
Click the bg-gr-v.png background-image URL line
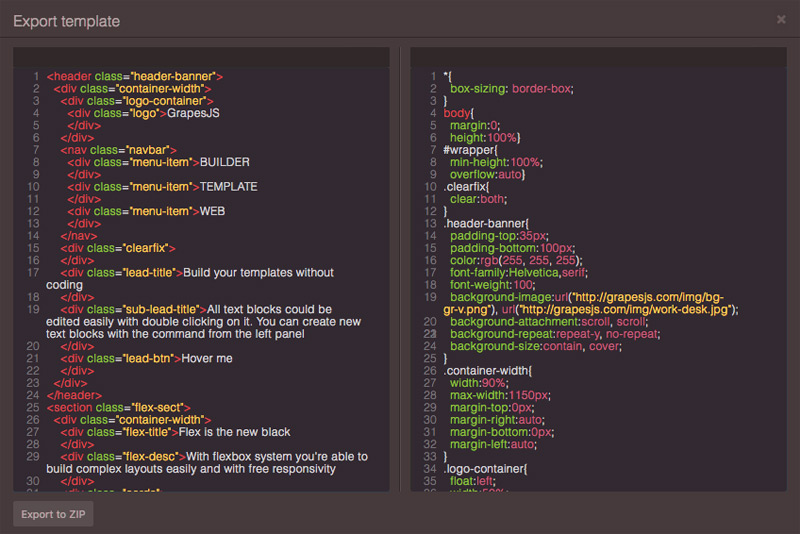click(587, 297)
